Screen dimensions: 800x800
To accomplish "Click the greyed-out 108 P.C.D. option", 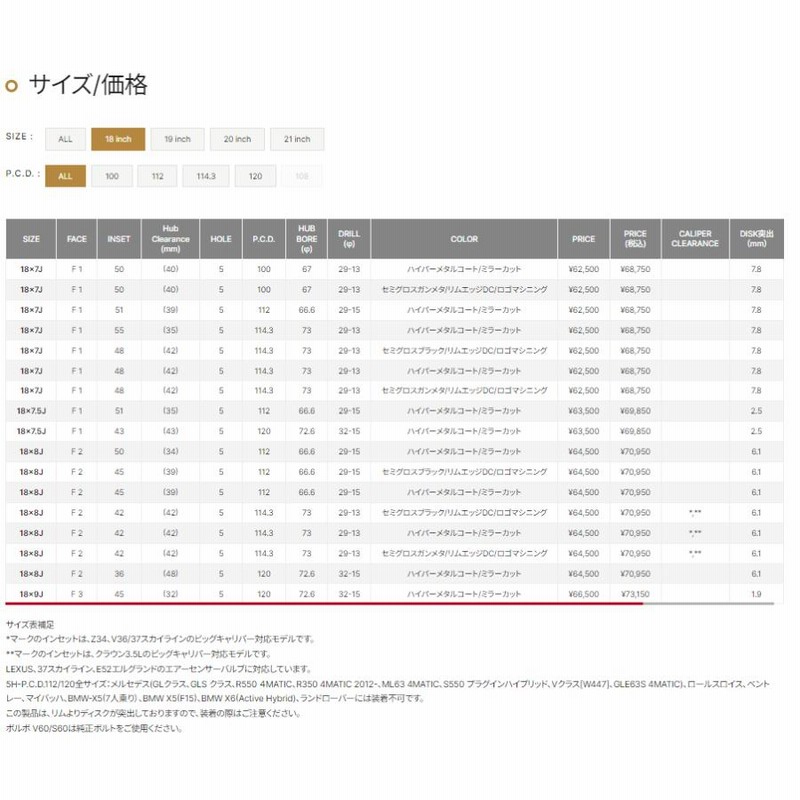I will click(x=302, y=176).
